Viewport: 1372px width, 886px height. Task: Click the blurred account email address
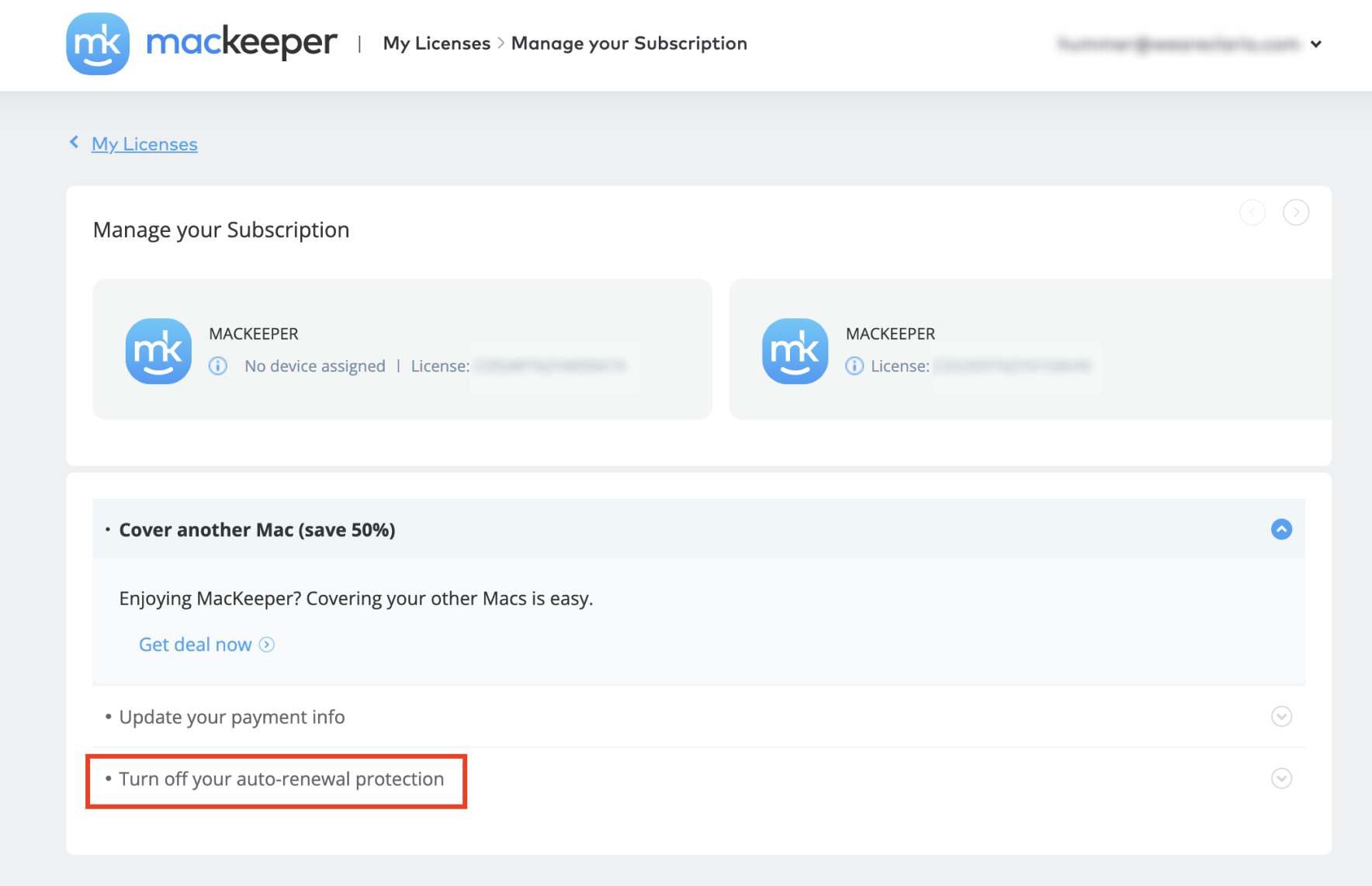point(1178,44)
